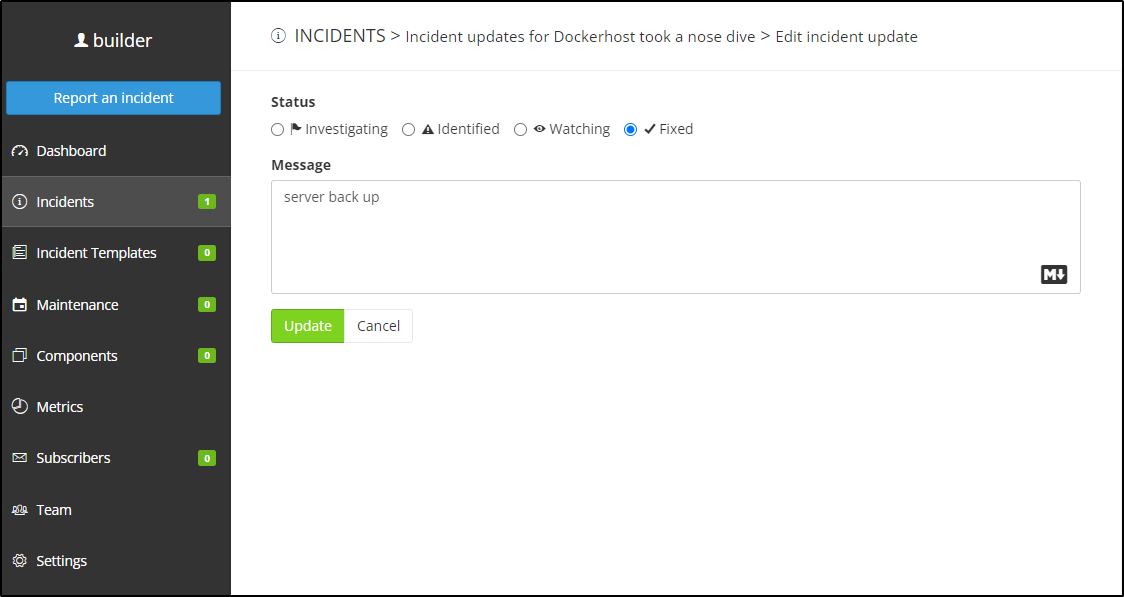1124x597 pixels.
Task: Click the Components stacked squares icon
Action: (20, 355)
